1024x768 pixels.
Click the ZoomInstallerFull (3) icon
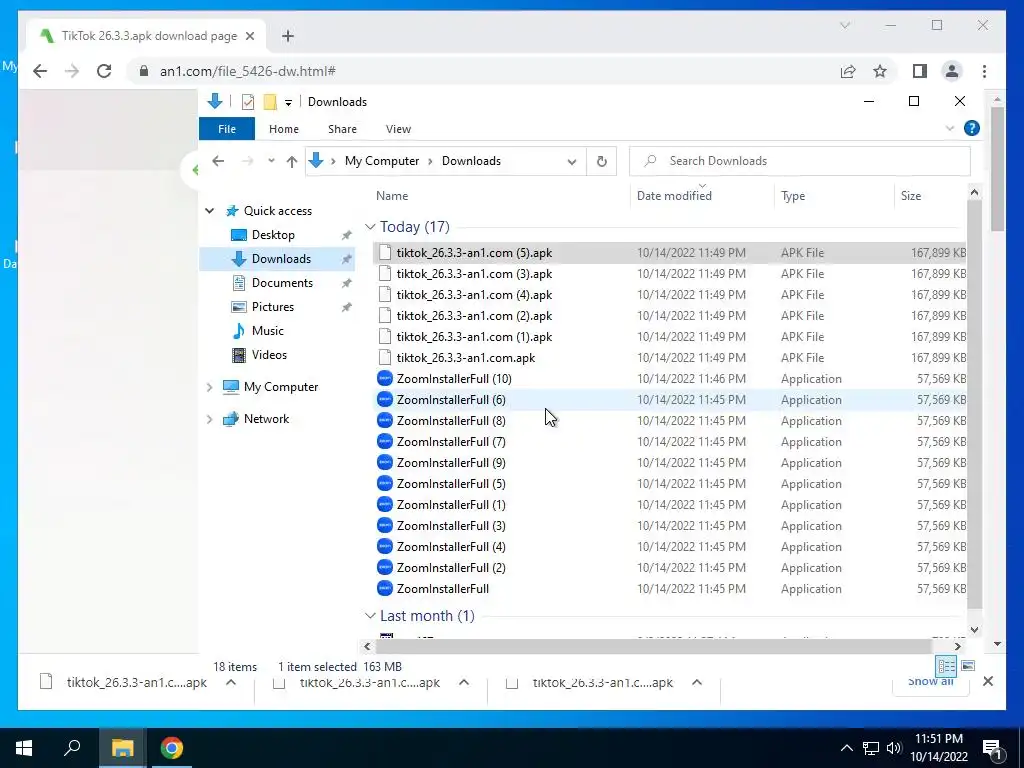(385, 525)
